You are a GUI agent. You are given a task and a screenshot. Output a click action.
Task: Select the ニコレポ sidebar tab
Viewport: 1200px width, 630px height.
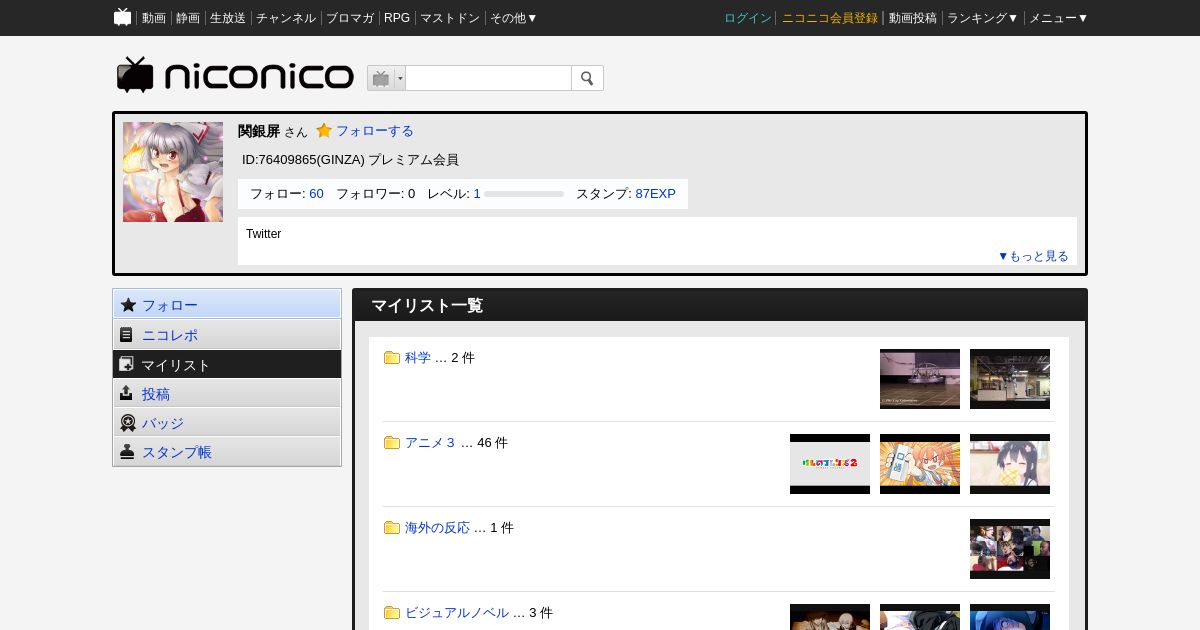tap(227, 335)
